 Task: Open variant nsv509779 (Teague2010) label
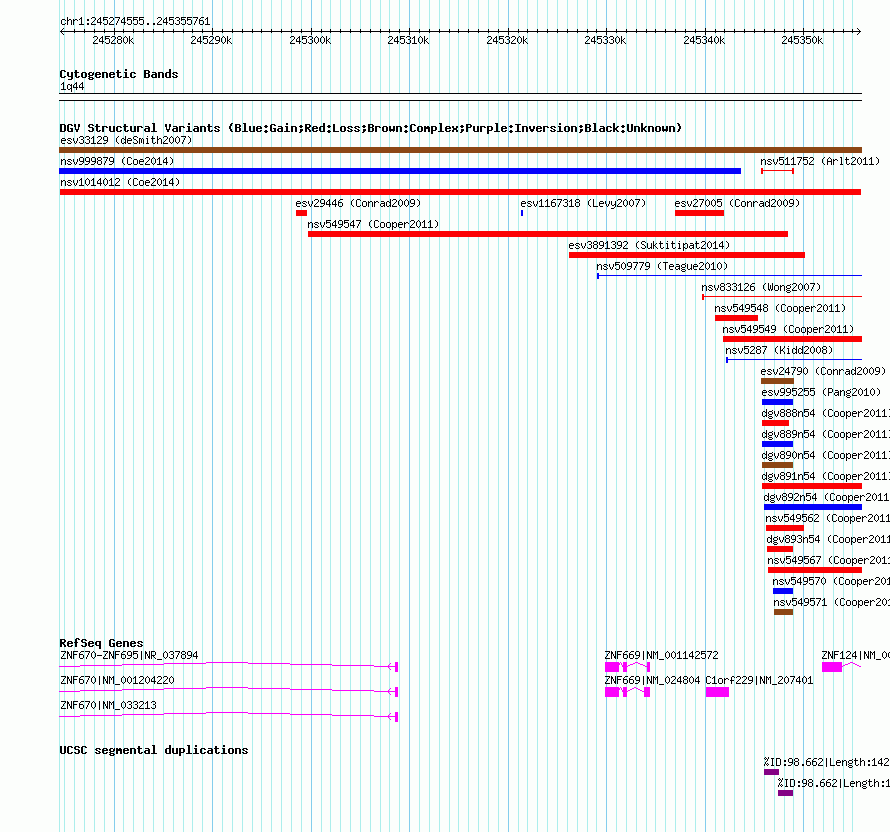coord(662,266)
